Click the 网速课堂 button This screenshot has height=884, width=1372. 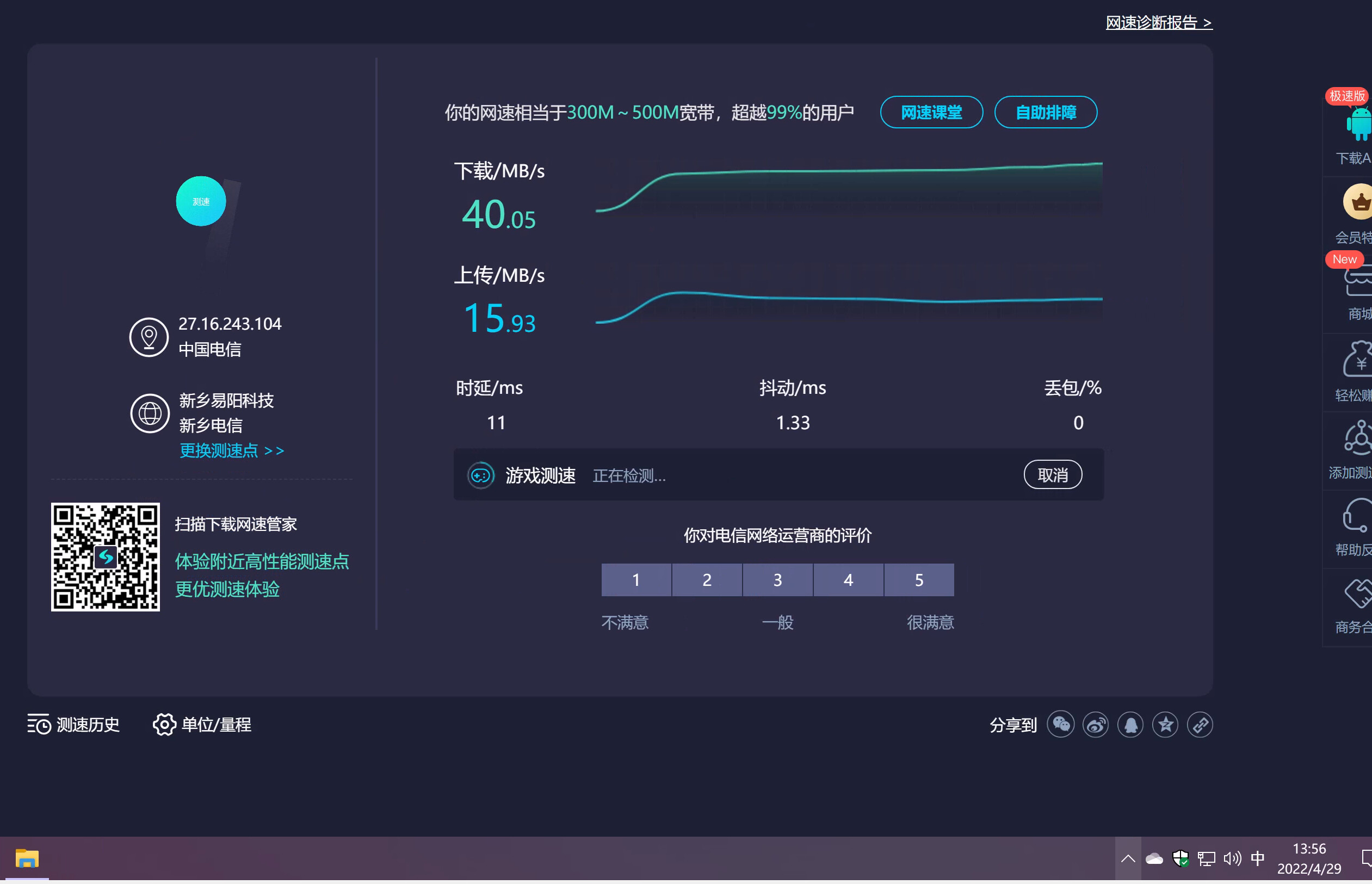(931, 113)
